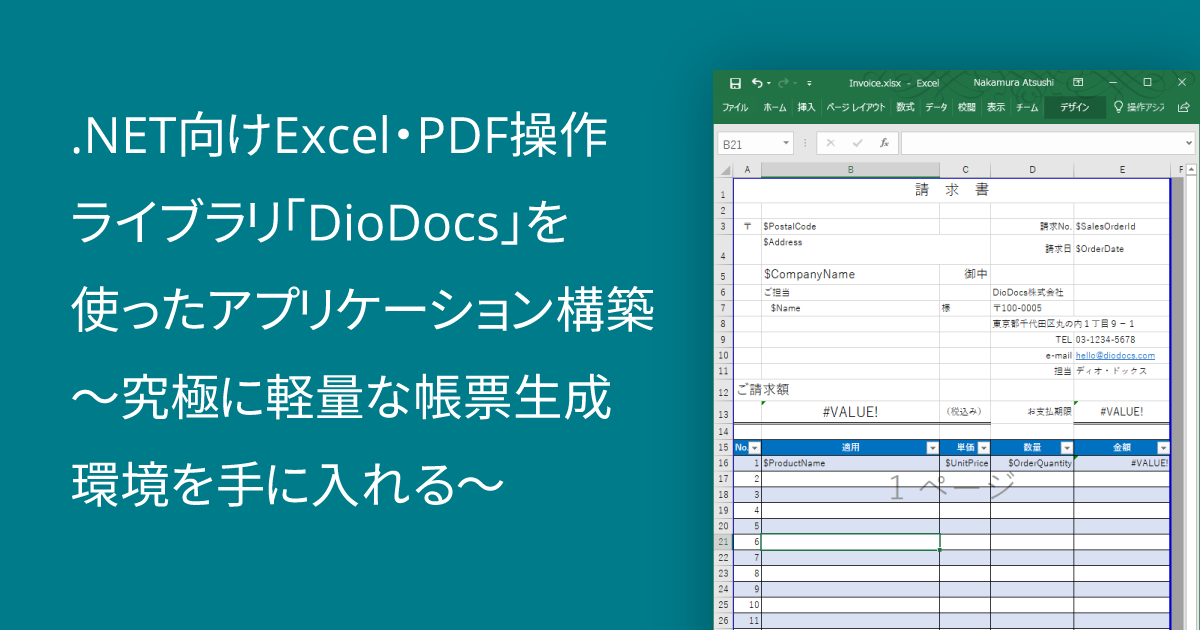The width and height of the screenshot is (1200, 630).
Task: Select the 03-1234-5678 phone cell
Action: 1121,339
